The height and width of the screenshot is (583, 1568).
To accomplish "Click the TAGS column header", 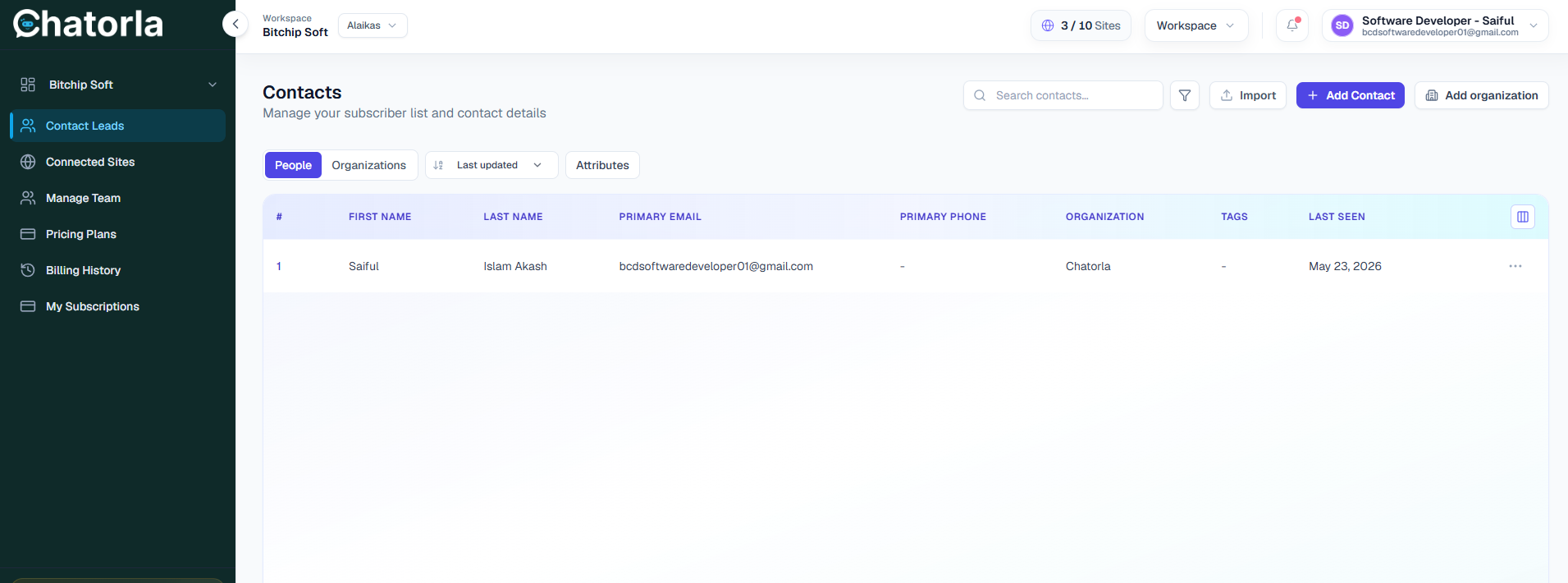I will pos(1234,217).
